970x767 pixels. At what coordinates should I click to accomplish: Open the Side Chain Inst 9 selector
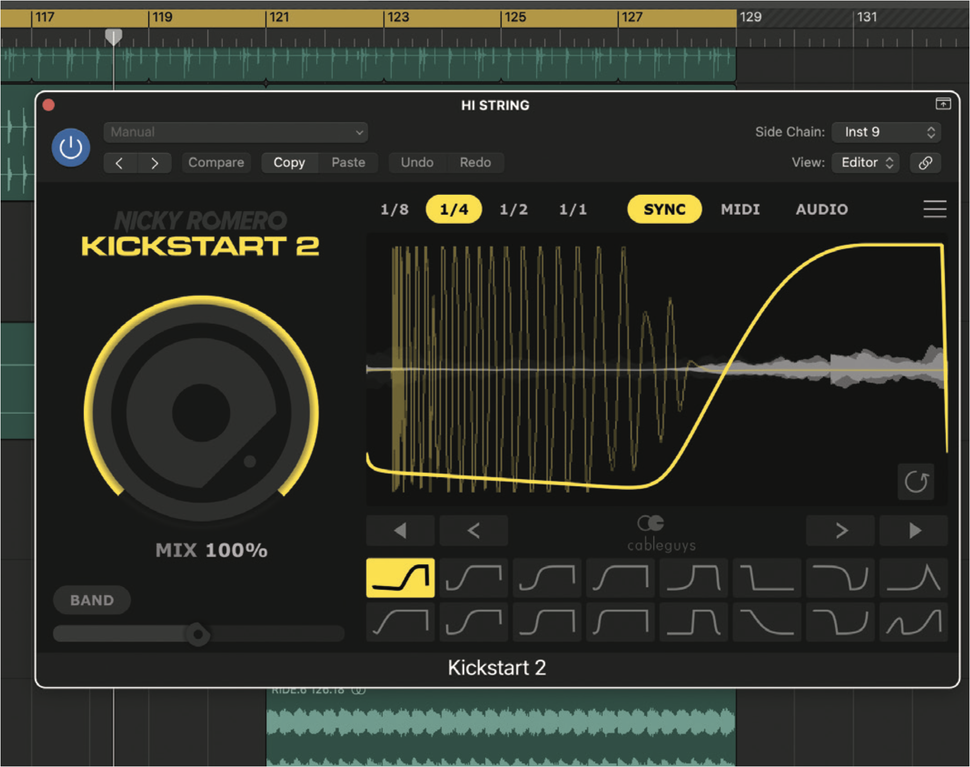(x=886, y=131)
